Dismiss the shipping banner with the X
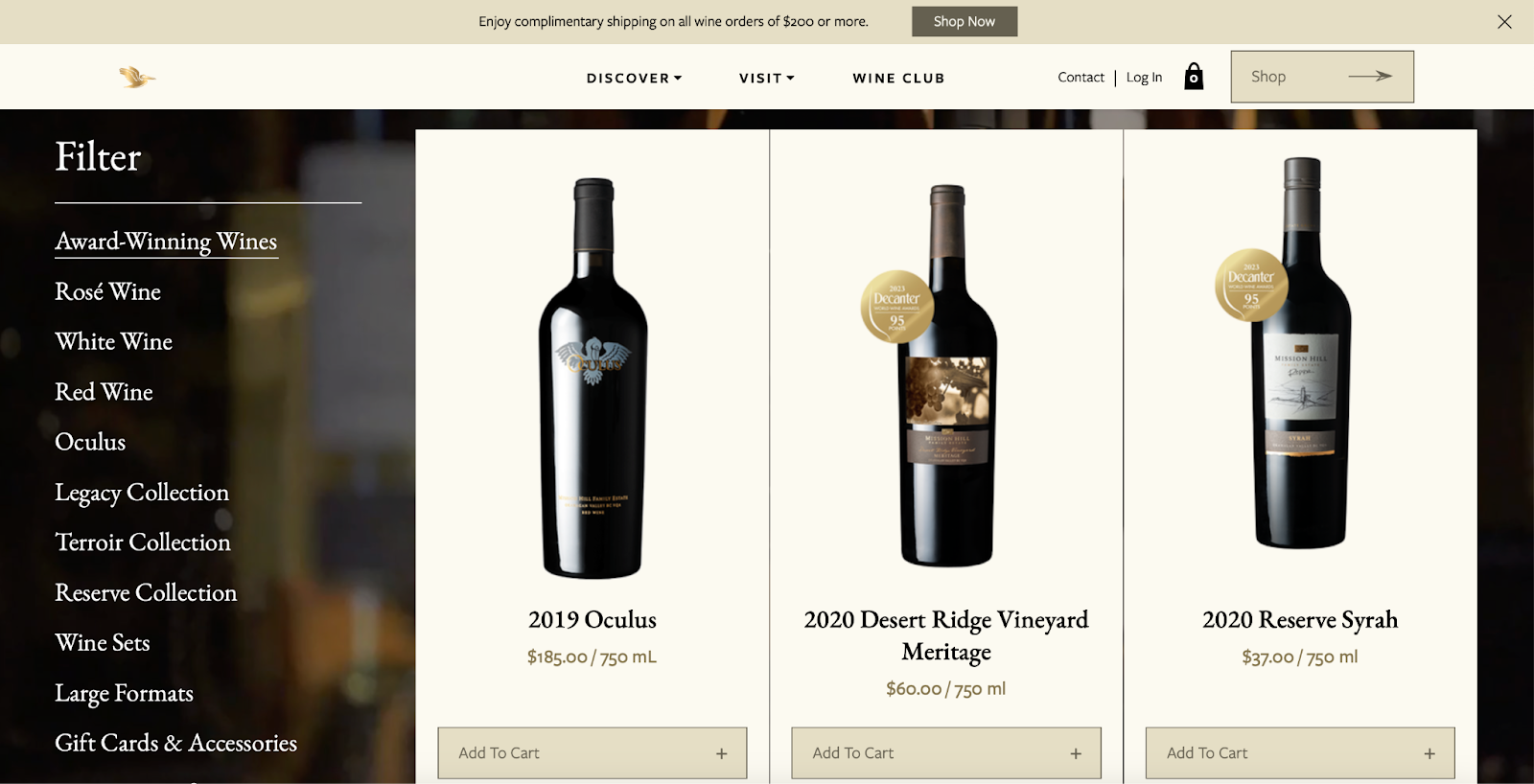 tap(1504, 22)
